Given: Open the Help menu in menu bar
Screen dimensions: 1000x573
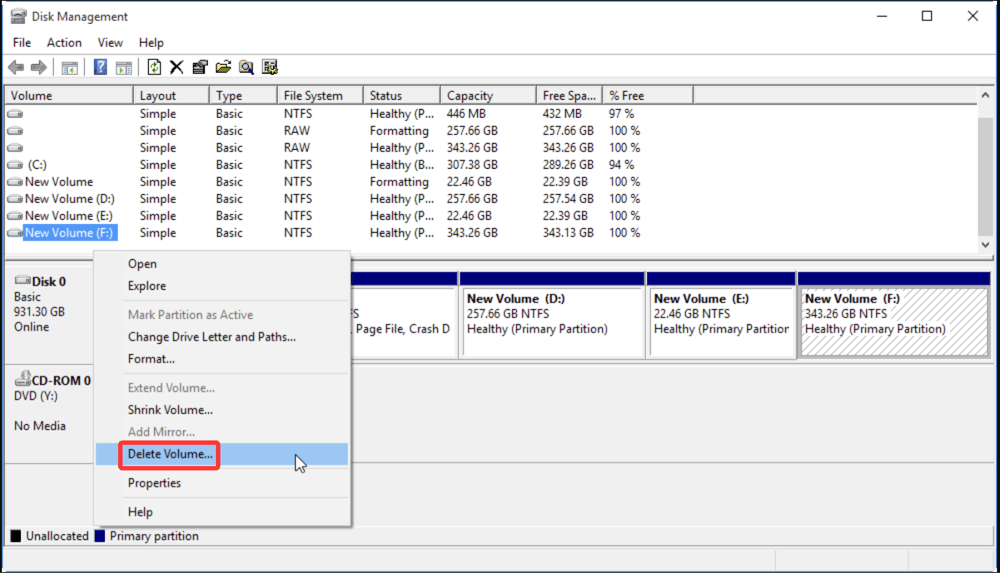Looking at the screenshot, I should pos(151,43).
